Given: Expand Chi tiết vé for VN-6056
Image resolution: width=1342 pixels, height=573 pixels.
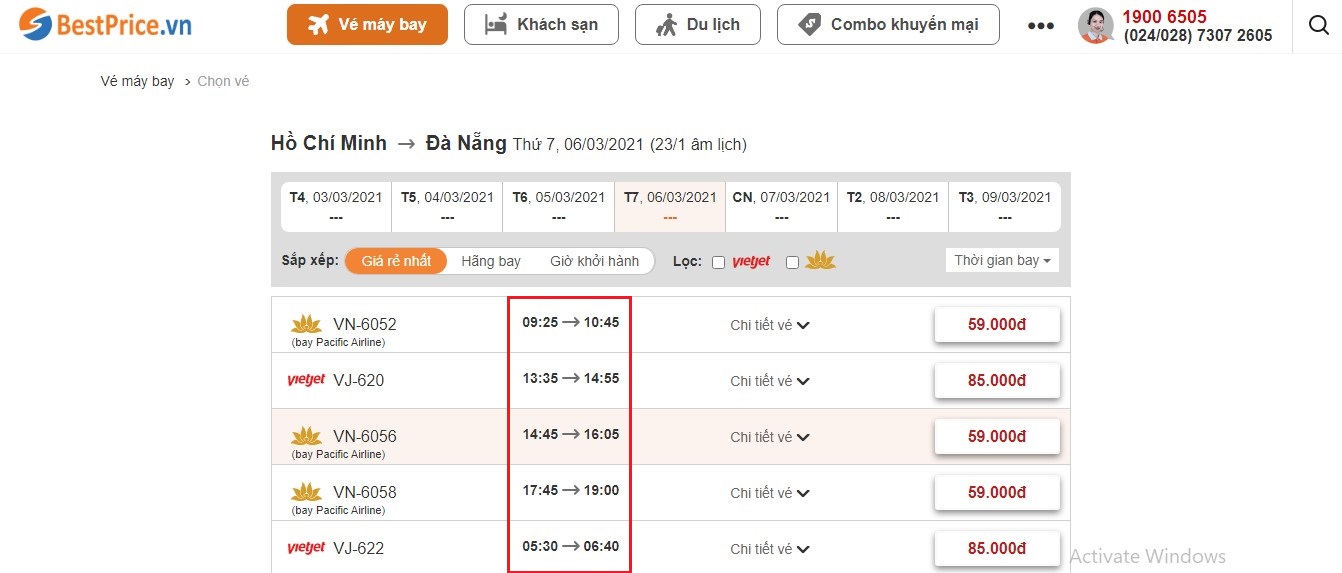Looking at the screenshot, I should 770,437.
